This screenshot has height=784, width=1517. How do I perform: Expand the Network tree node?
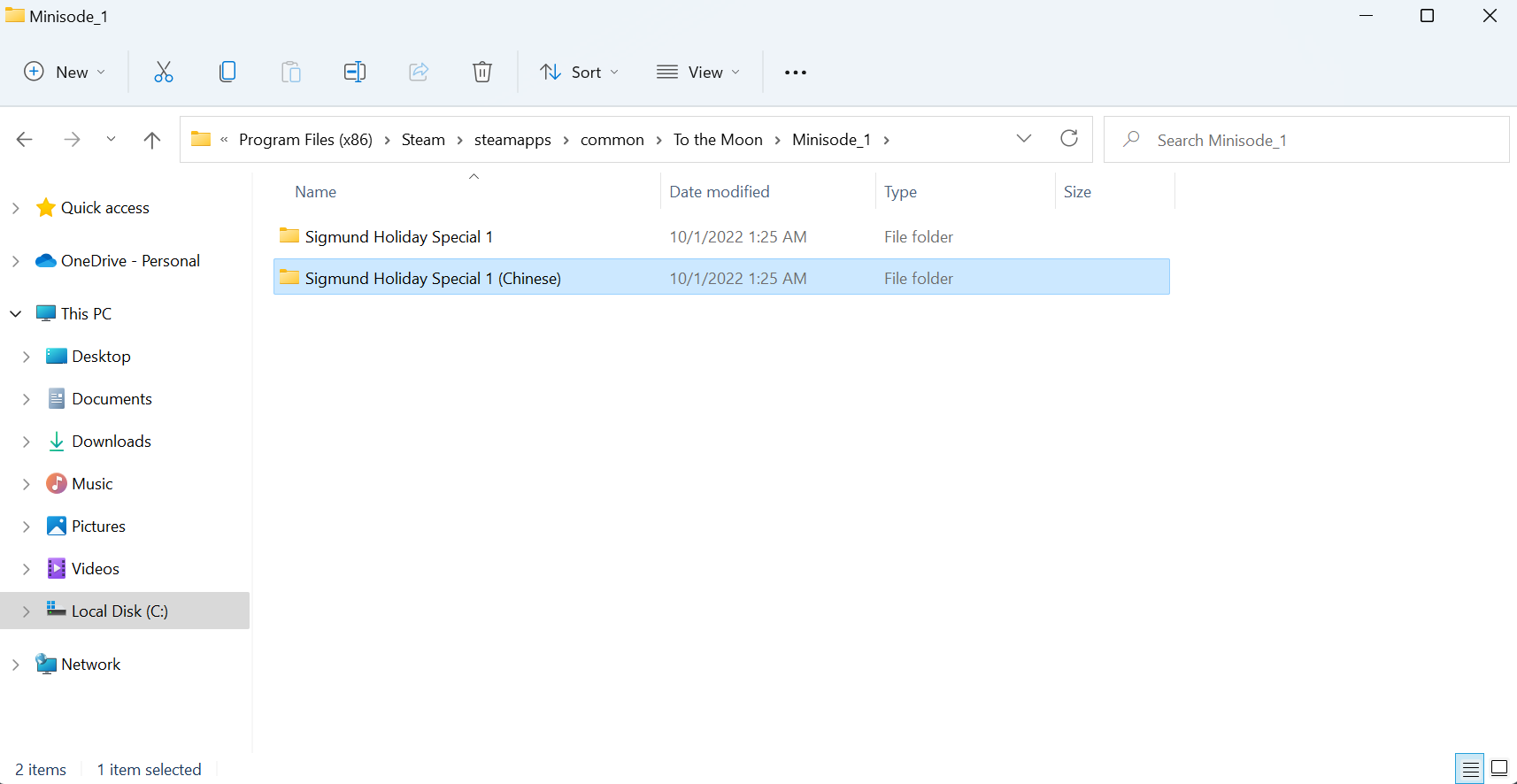pos(16,665)
